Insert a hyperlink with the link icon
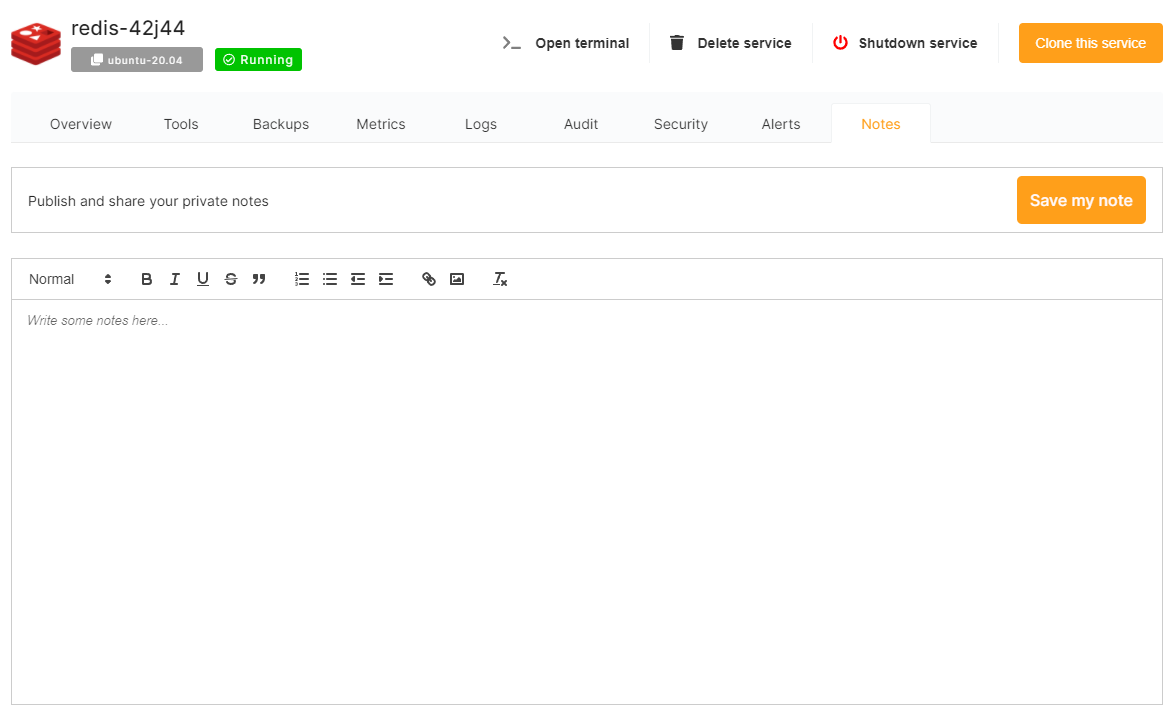1171x726 pixels. [429, 279]
